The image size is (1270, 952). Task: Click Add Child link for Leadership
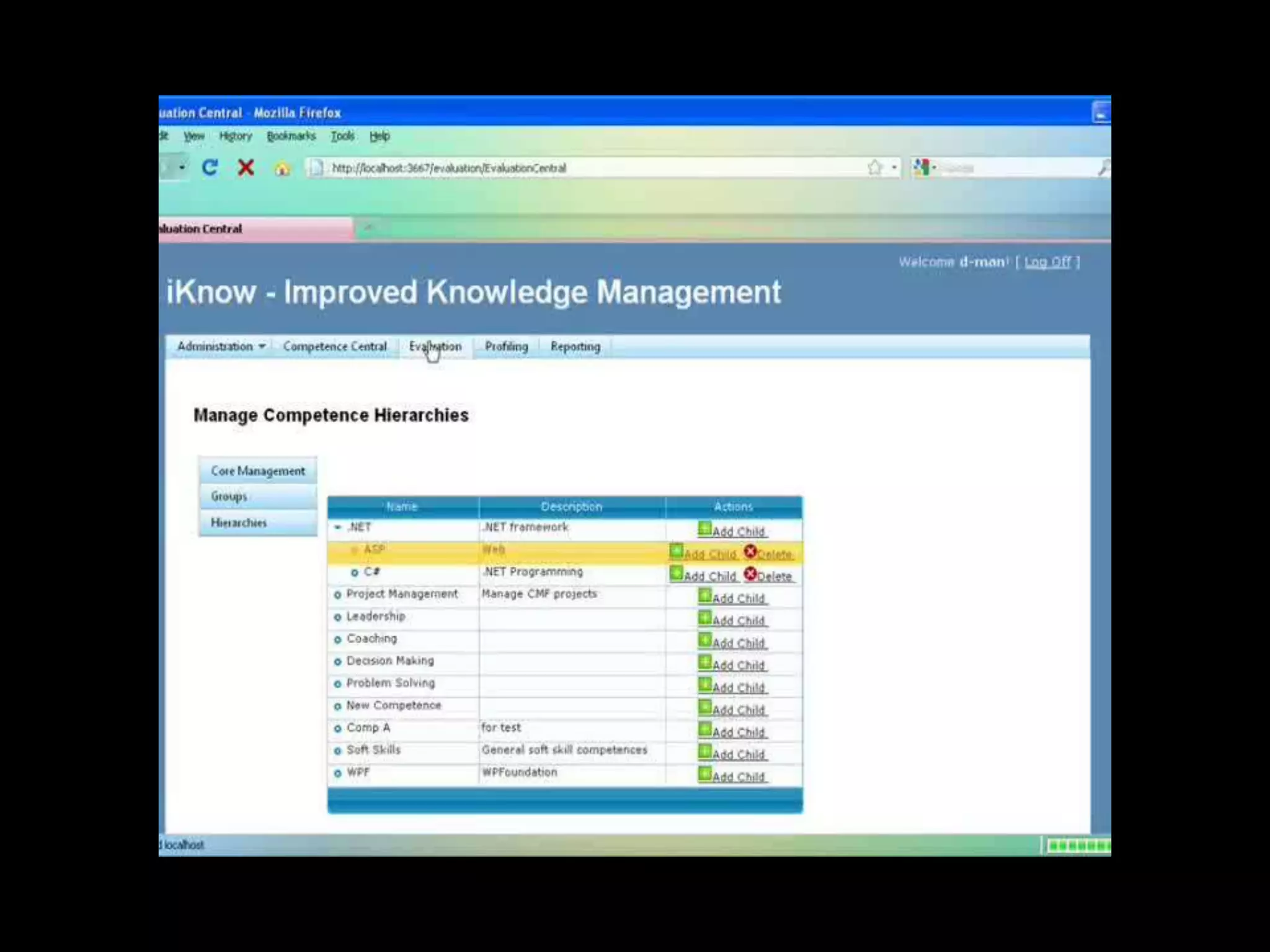click(738, 620)
